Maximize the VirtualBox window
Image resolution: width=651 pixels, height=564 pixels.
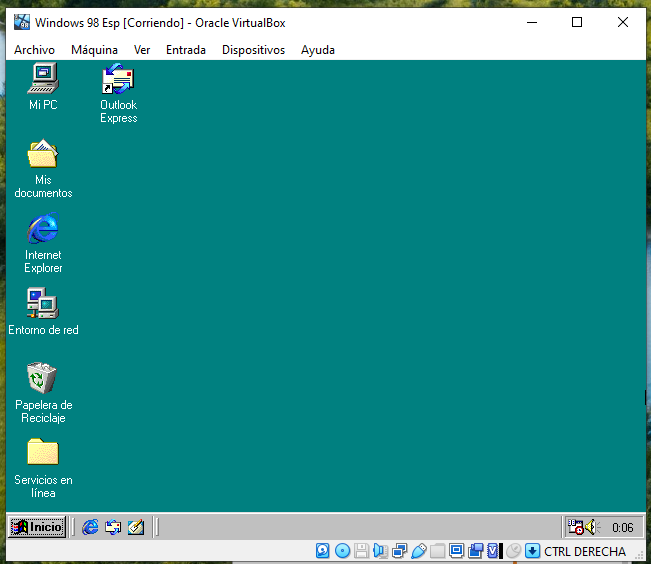577,22
